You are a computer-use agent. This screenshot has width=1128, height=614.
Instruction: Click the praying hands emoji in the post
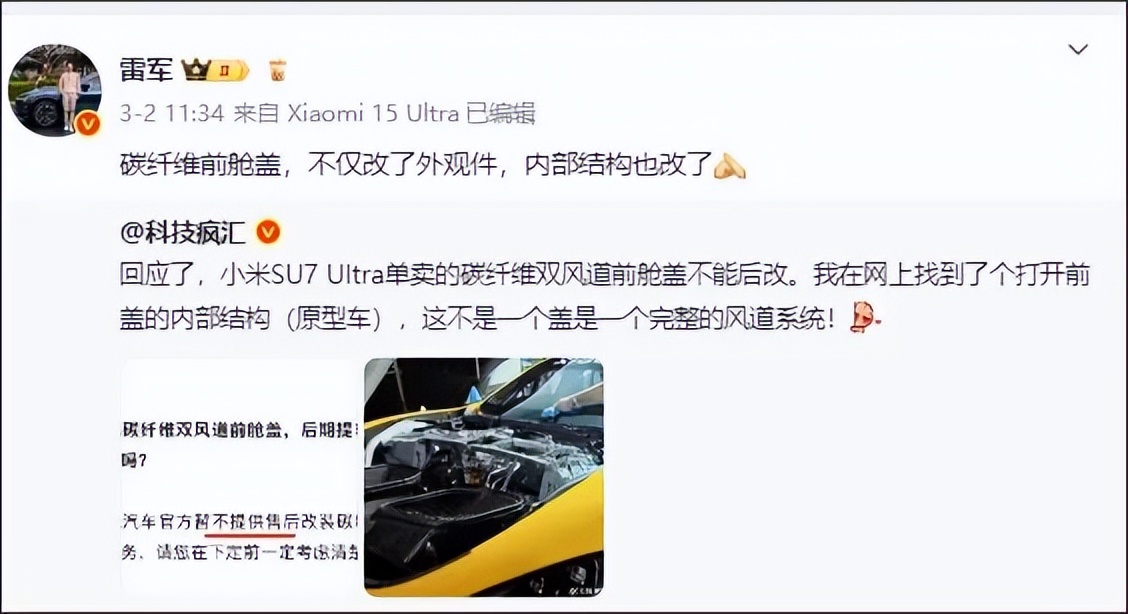[729, 166]
